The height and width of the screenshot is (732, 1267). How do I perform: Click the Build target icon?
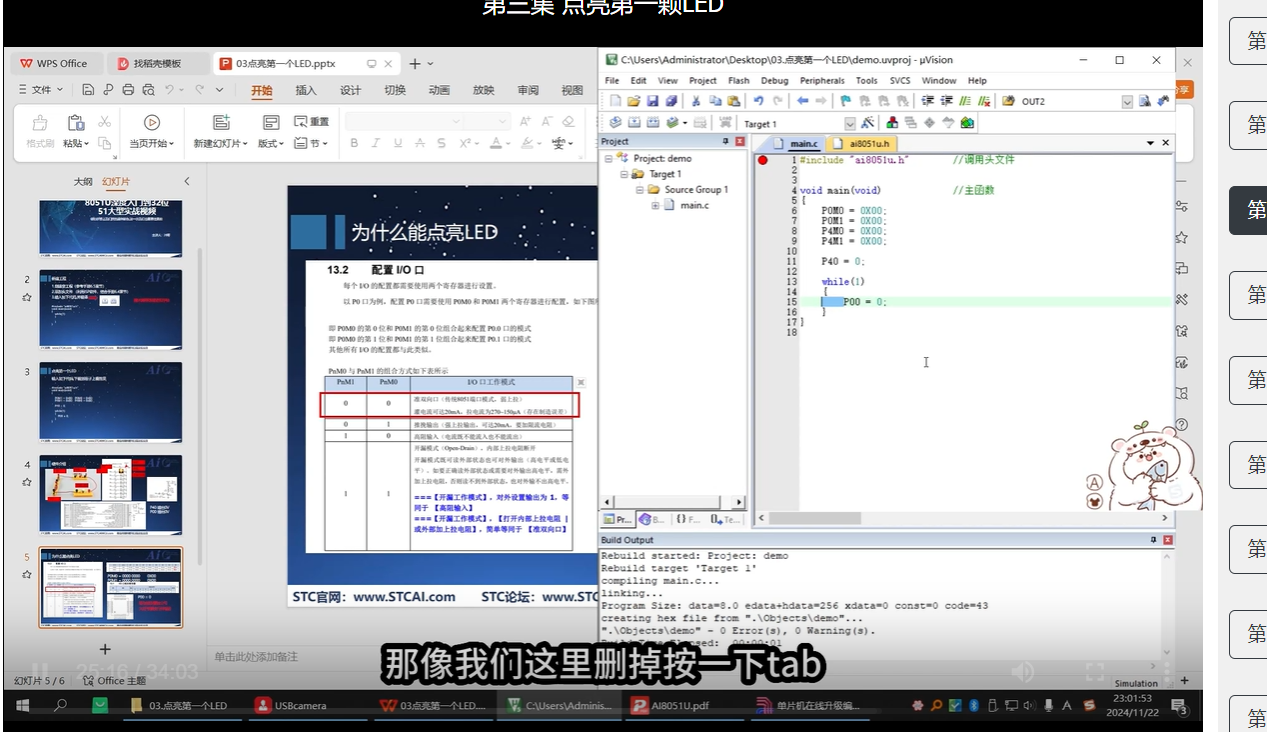[634, 123]
